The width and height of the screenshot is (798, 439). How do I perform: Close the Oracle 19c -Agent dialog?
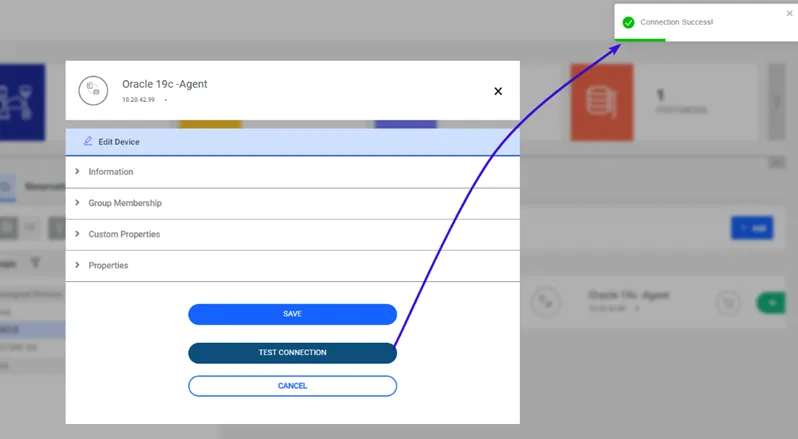tap(498, 91)
